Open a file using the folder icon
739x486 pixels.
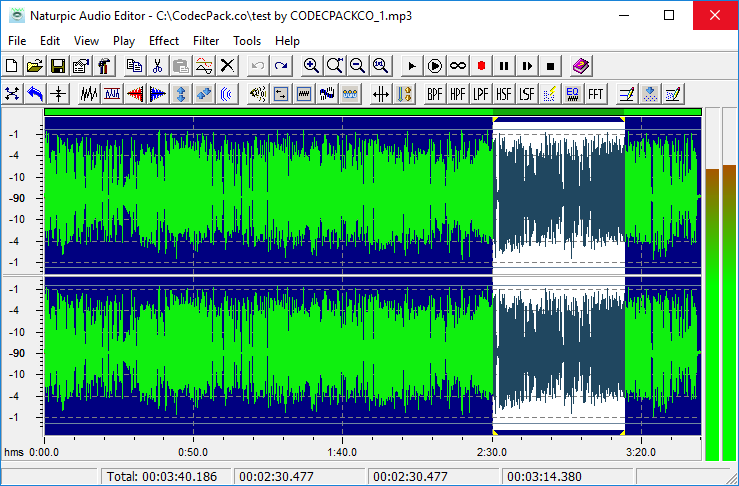point(35,66)
